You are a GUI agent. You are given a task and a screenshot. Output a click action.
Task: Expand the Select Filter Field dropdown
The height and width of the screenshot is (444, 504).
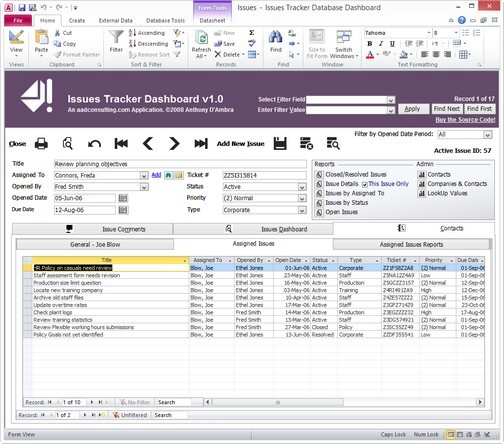391,100
